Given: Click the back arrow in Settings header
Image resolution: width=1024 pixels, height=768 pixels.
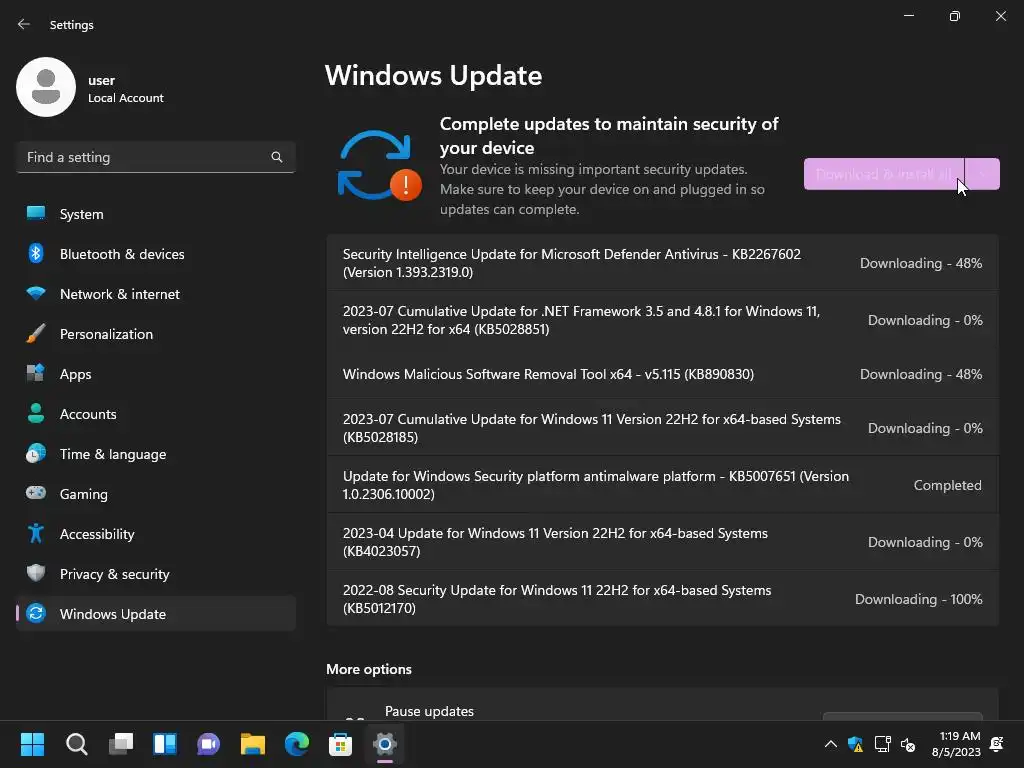Looking at the screenshot, I should 24,24.
